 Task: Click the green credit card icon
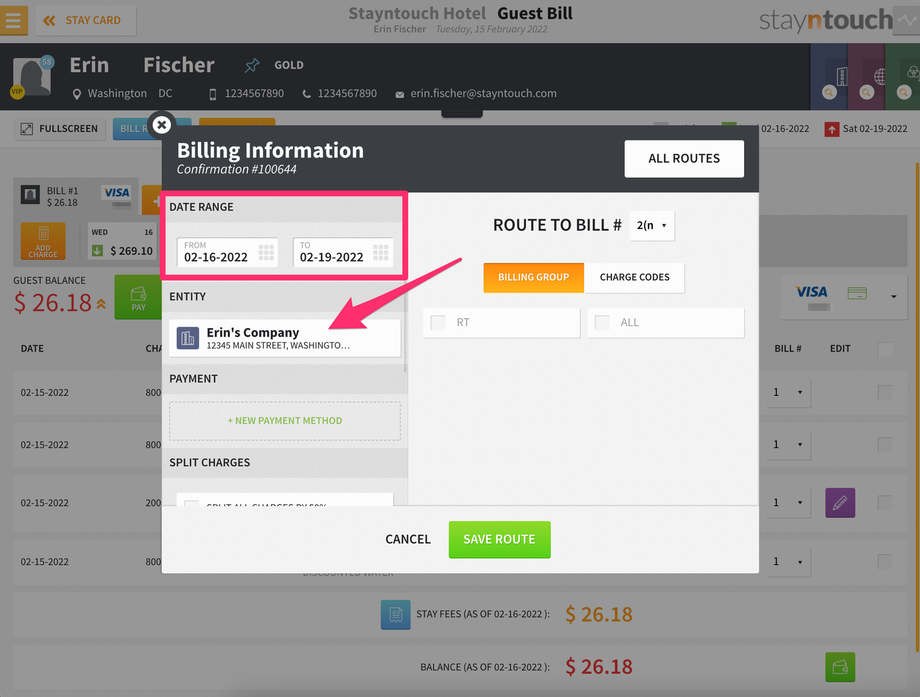coord(857,292)
